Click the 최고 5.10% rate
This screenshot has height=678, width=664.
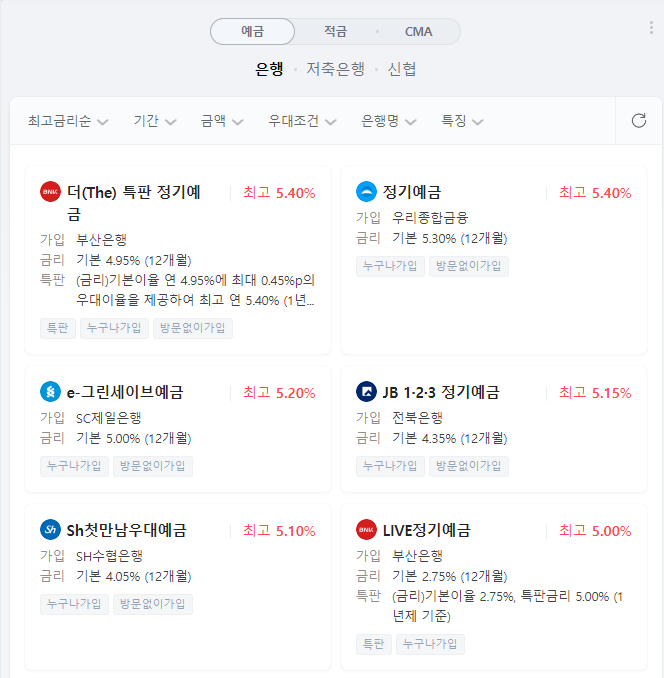click(279, 531)
